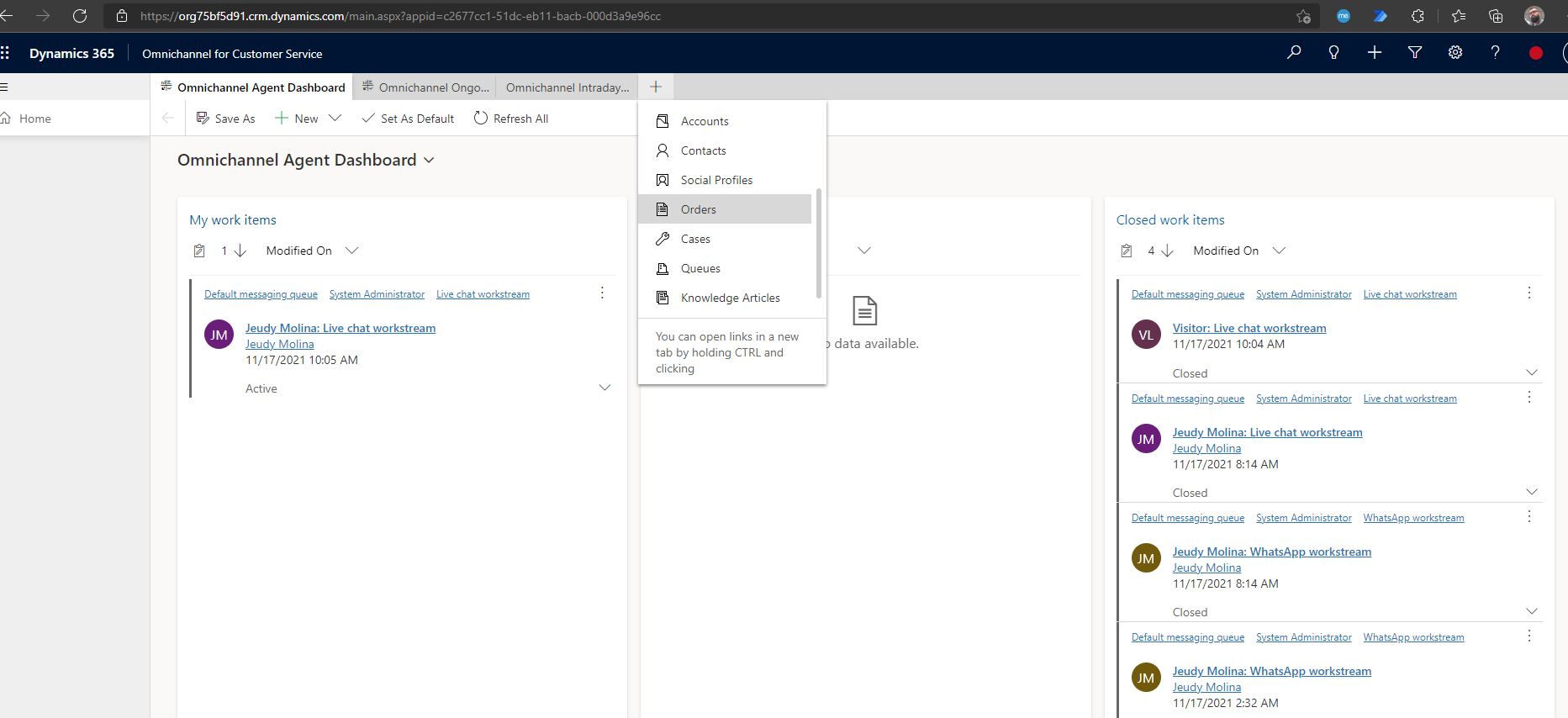Click clipboard count icon in Closed work items
Image resolution: width=1568 pixels, height=718 pixels.
[x=1127, y=251]
